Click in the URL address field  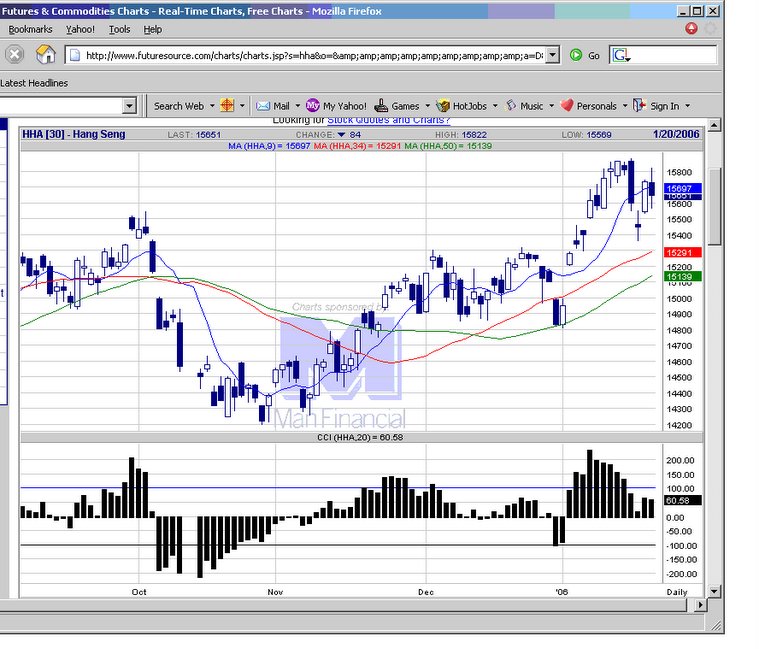(x=314, y=56)
